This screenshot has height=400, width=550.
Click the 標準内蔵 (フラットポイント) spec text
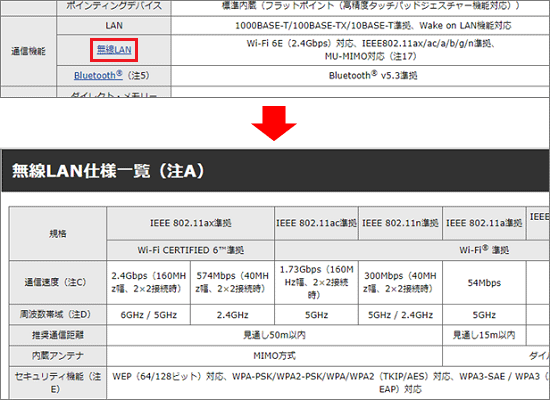(371, 6)
